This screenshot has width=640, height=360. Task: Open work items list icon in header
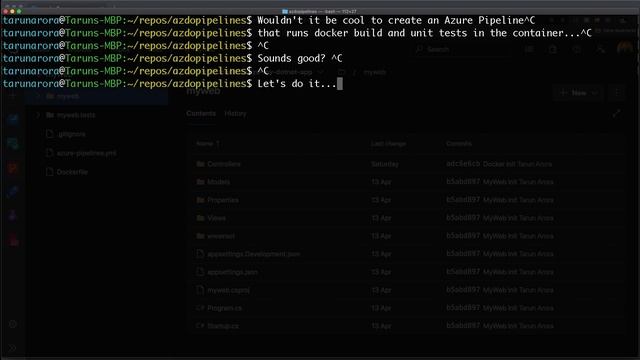click(529, 49)
